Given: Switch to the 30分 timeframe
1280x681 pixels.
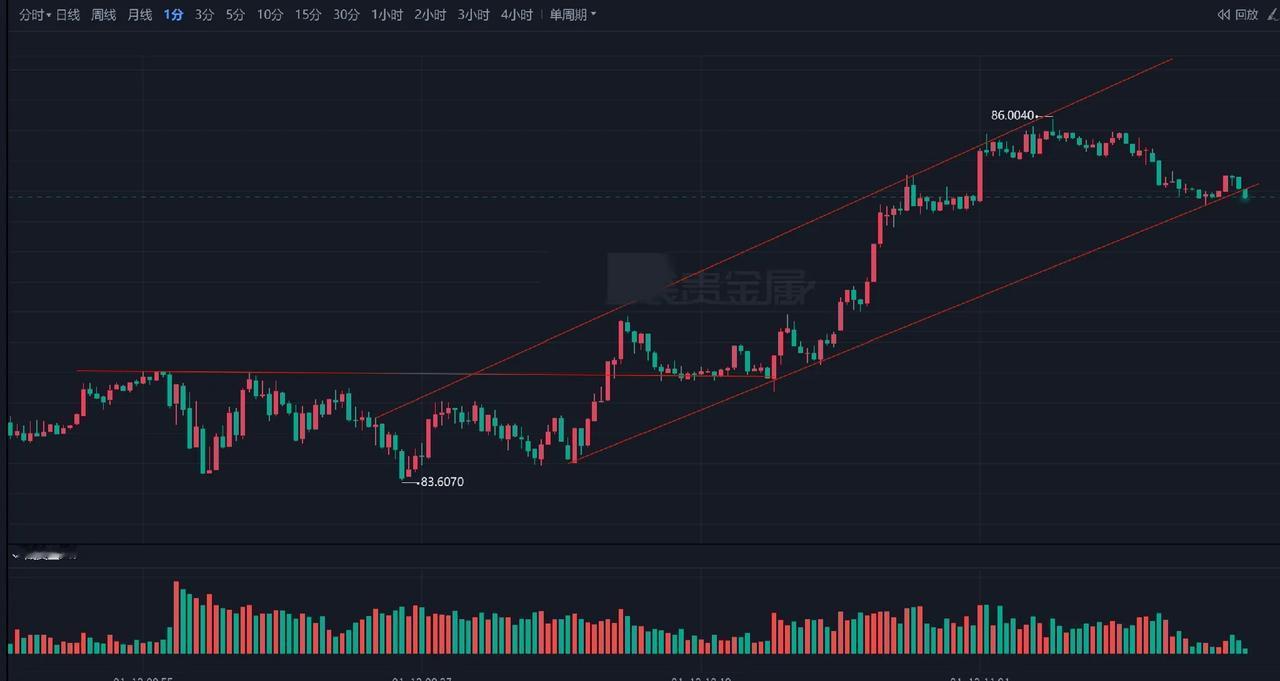Looking at the screenshot, I should (346, 15).
